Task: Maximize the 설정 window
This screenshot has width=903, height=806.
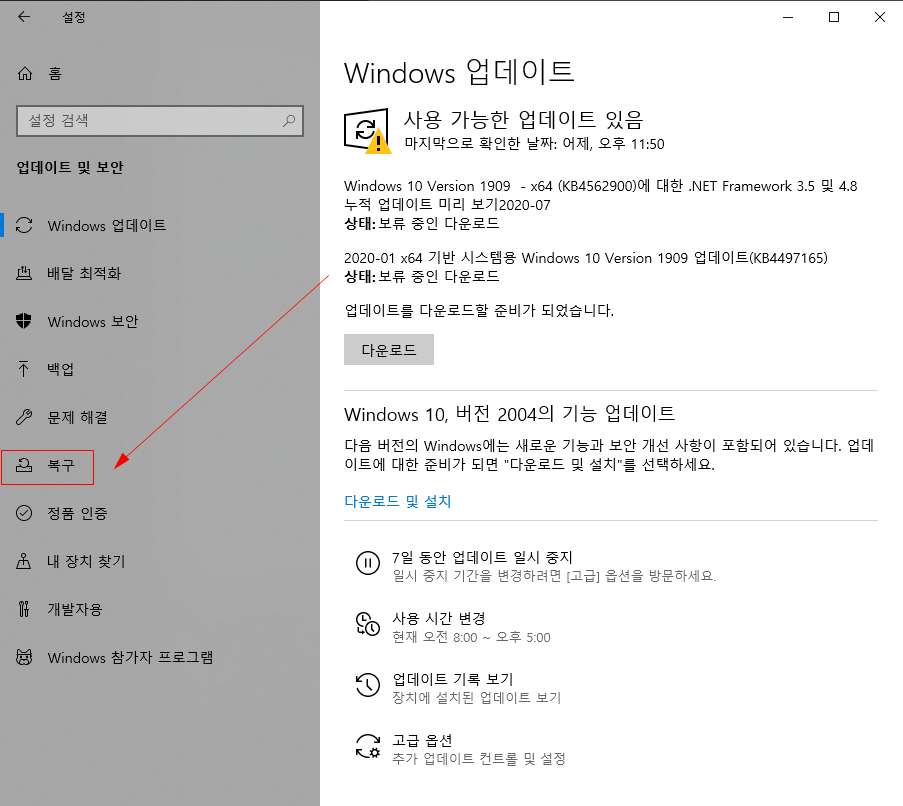Action: (833, 17)
